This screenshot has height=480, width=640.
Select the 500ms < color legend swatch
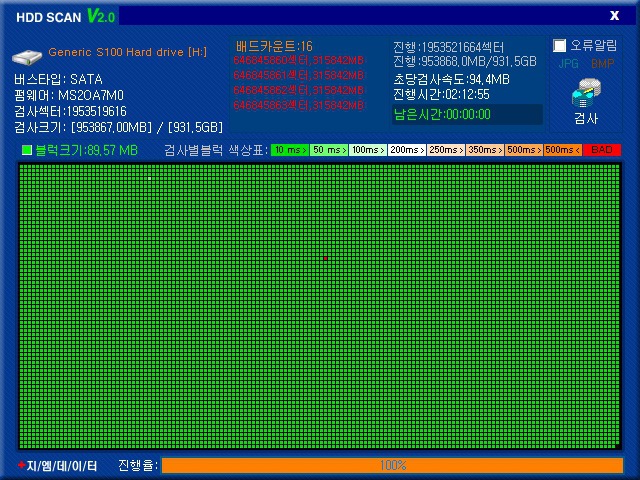click(x=563, y=150)
